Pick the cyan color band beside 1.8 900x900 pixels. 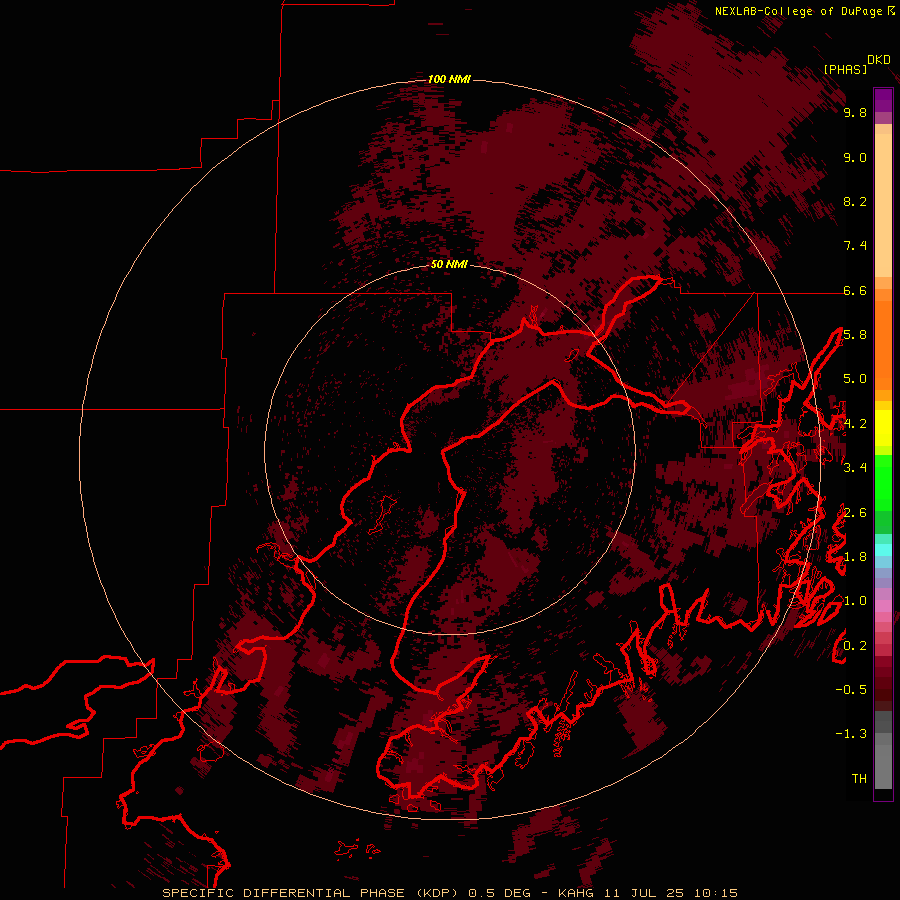tap(883, 550)
